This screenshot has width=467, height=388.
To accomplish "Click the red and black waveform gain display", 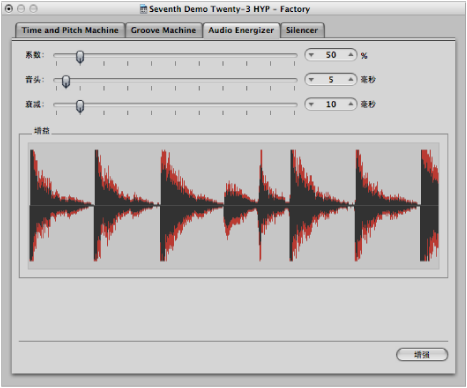I will coord(234,206).
